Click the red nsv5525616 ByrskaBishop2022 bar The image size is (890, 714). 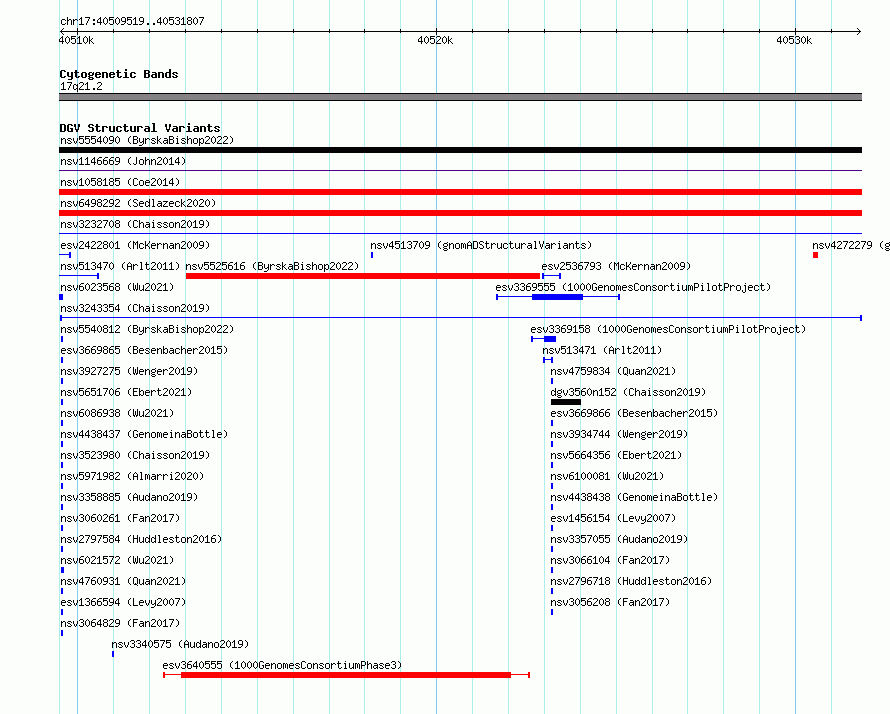tap(363, 276)
